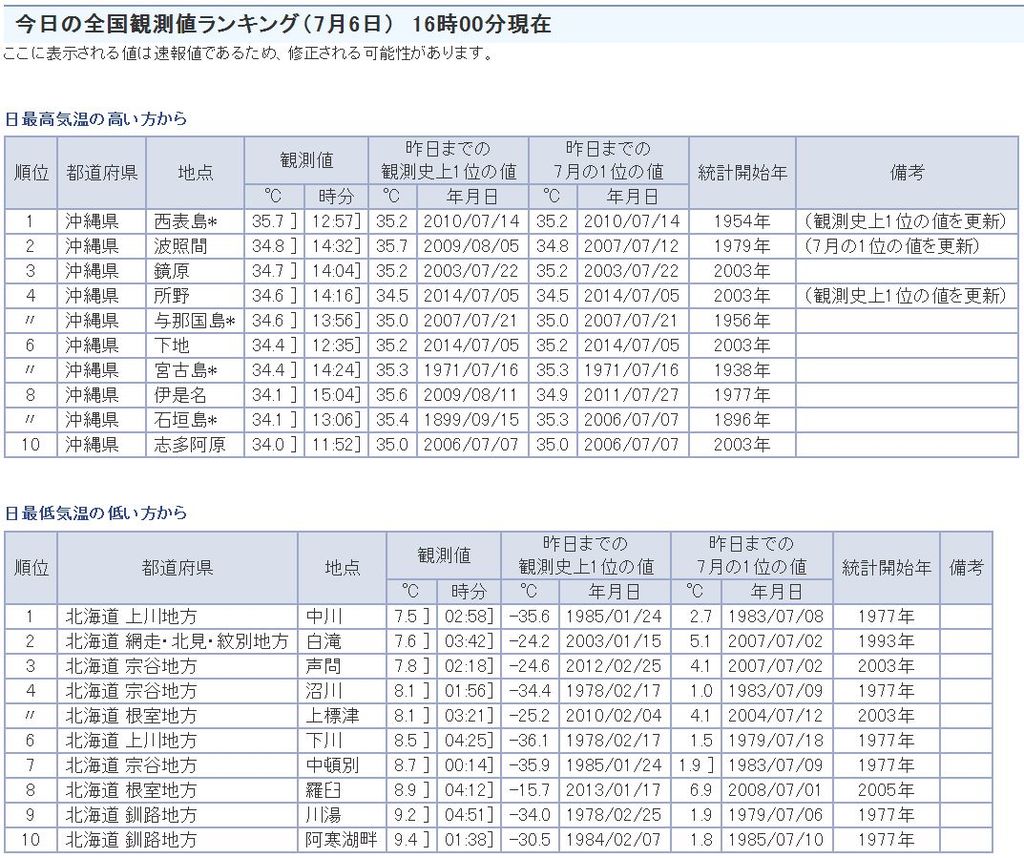
Task: Open the 中川 location in the low temperature table
Action: [323, 616]
